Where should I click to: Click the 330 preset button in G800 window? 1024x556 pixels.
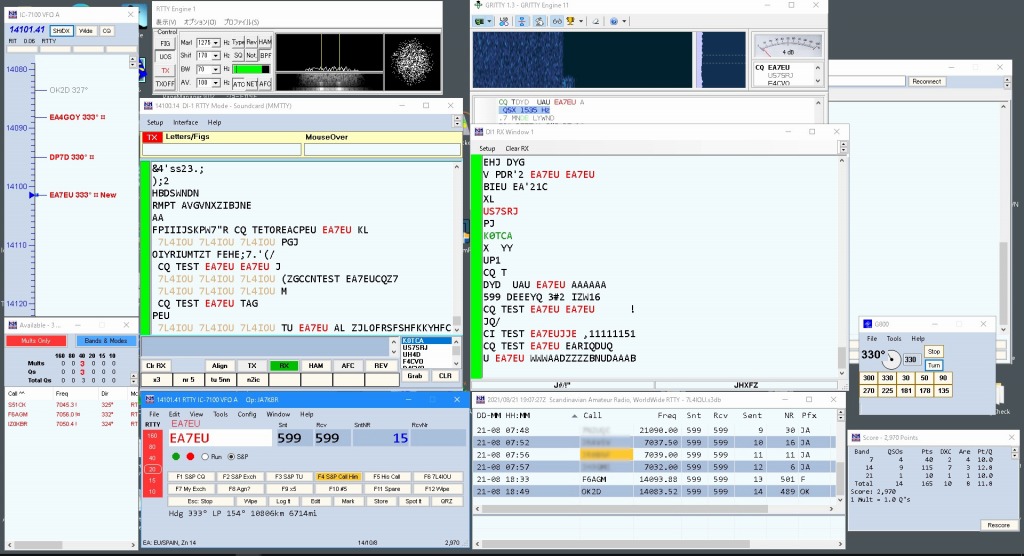point(887,378)
